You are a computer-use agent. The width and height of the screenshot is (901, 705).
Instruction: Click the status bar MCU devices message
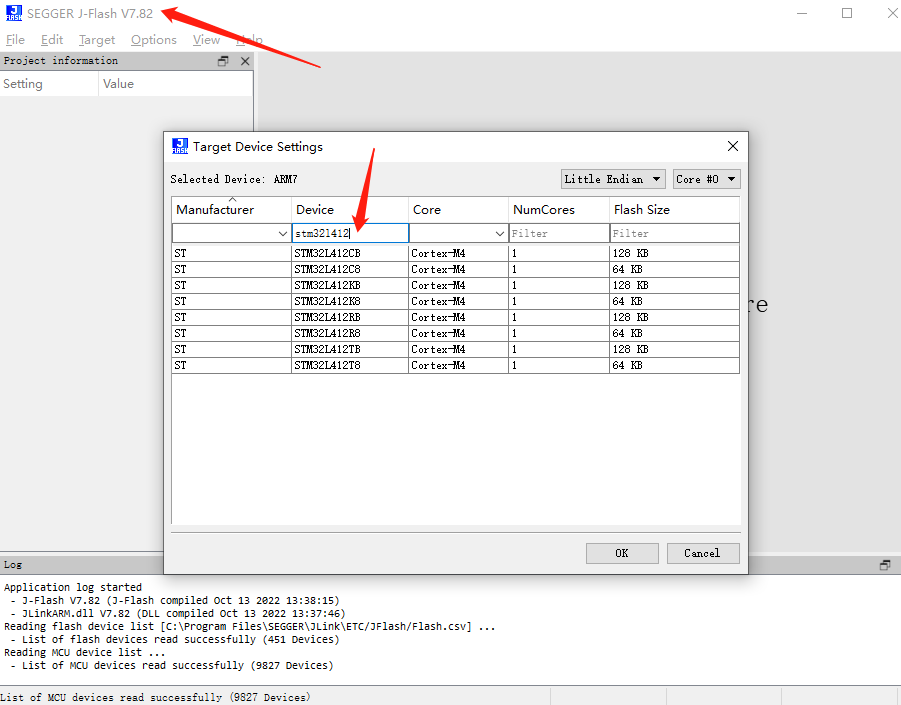[x=155, y=698]
